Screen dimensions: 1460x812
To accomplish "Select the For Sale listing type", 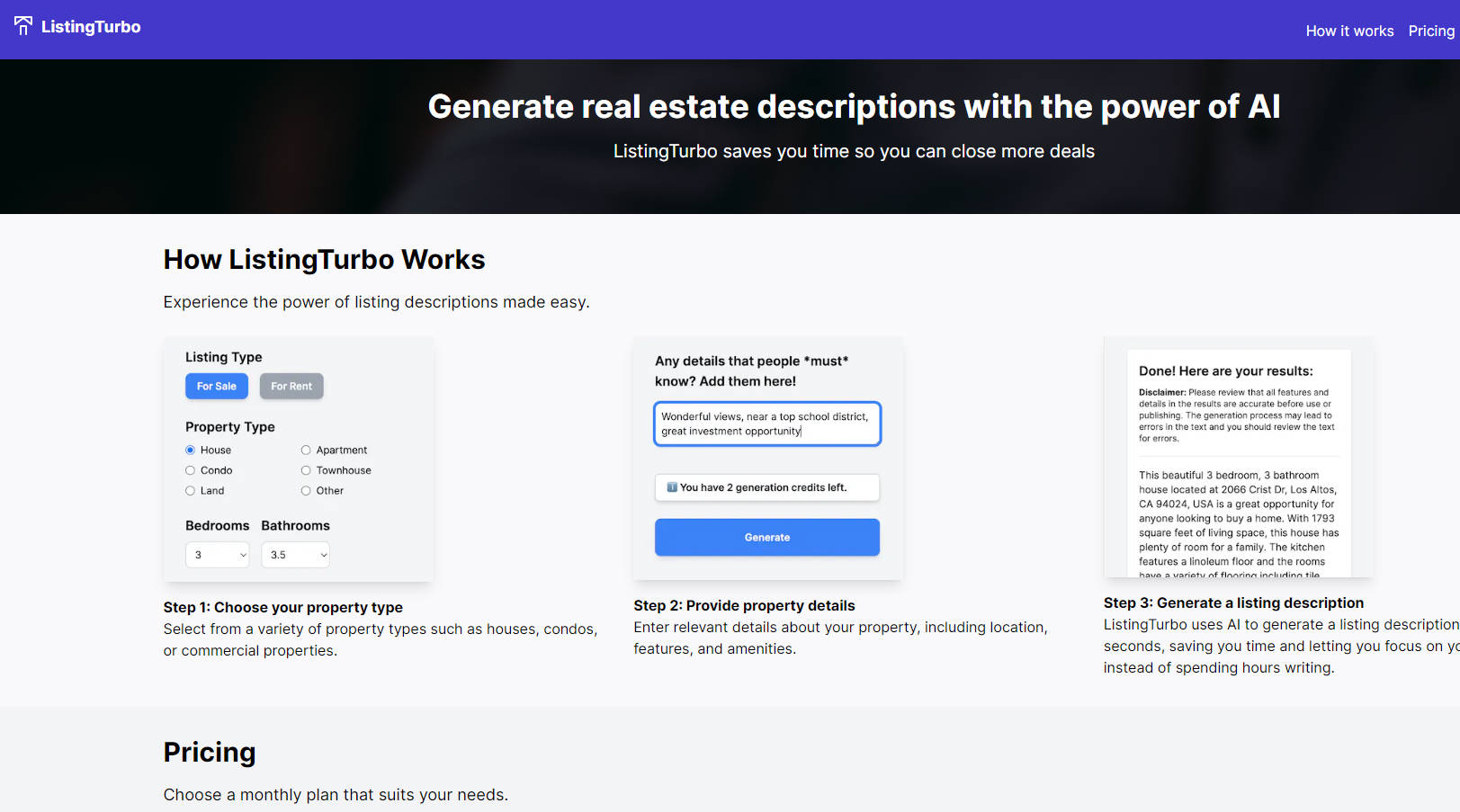I will [x=217, y=386].
